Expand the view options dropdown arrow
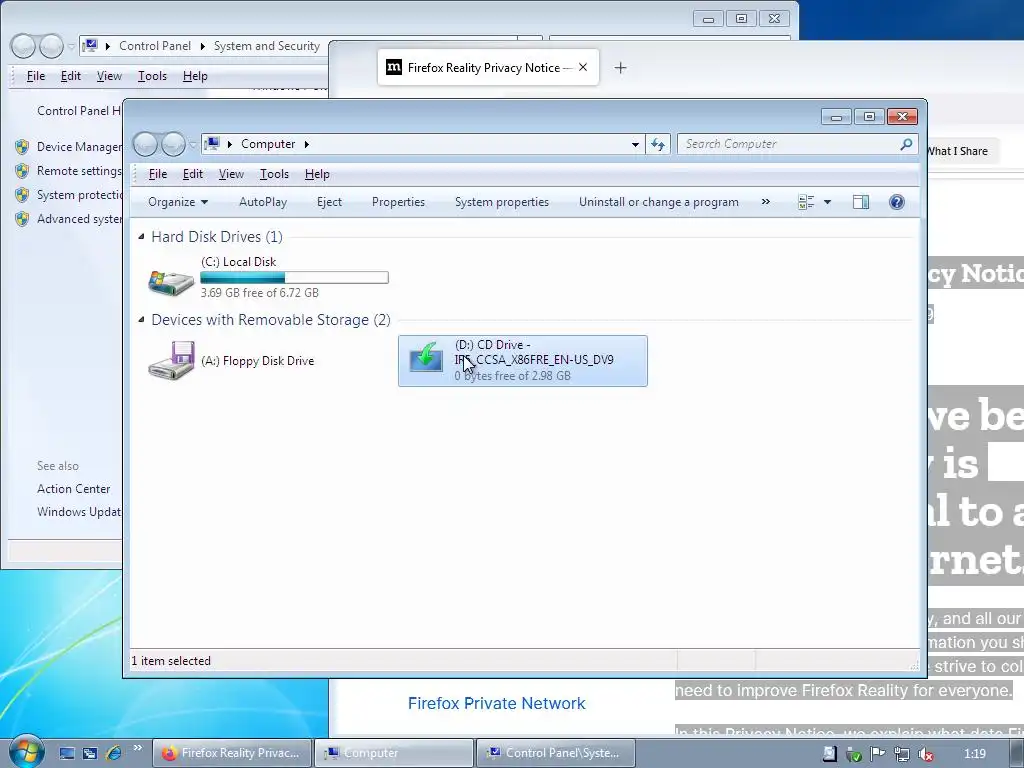Viewport: 1024px width, 768px height. [x=827, y=202]
